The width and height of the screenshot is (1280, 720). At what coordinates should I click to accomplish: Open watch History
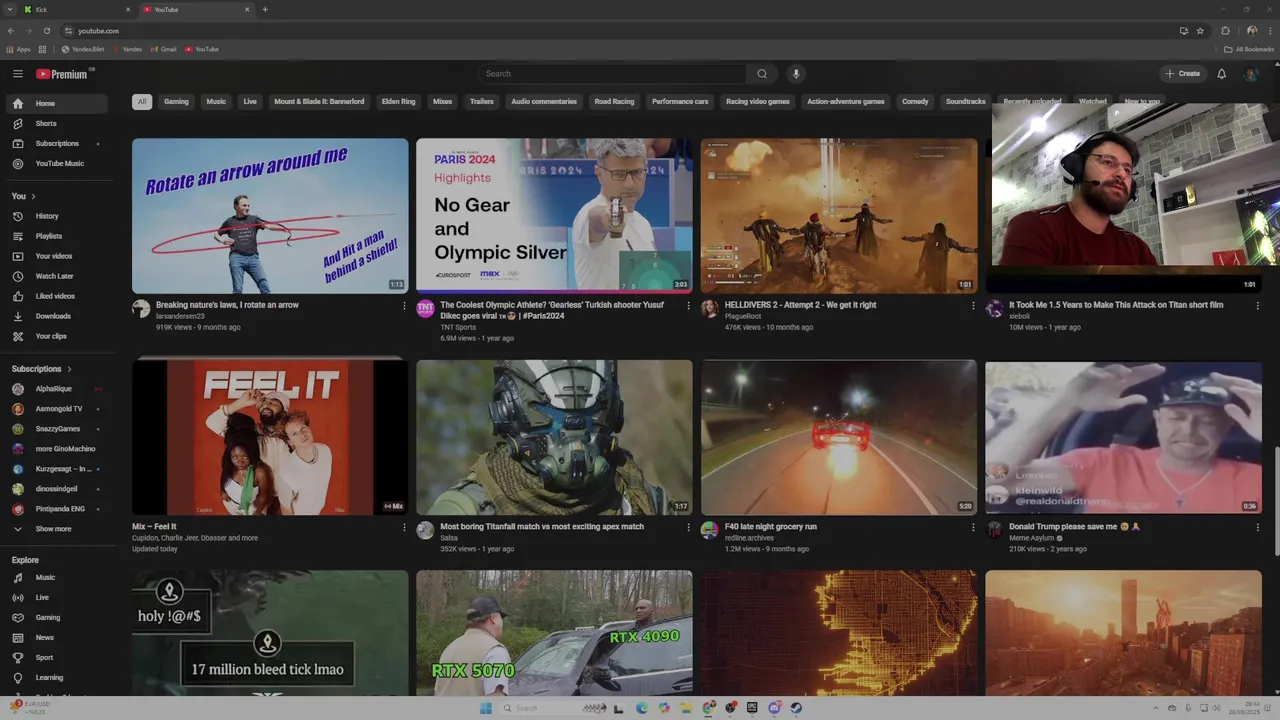60,216
